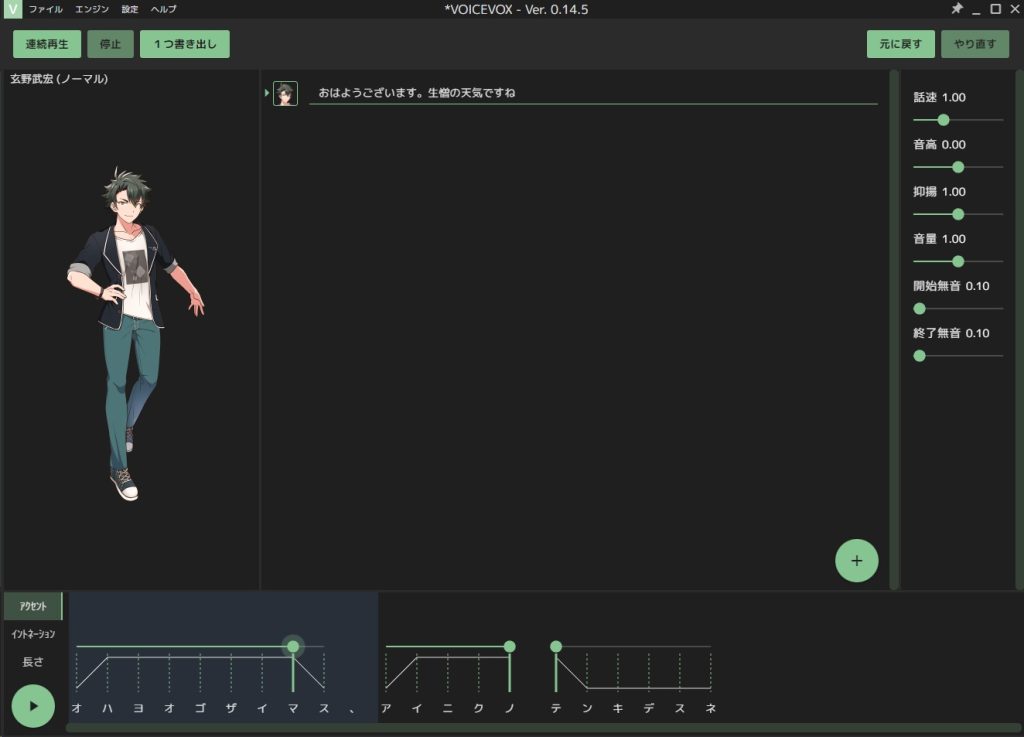Expand the small arrow left of character icon
This screenshot has width=1024, height=737.
coord(266,93)
